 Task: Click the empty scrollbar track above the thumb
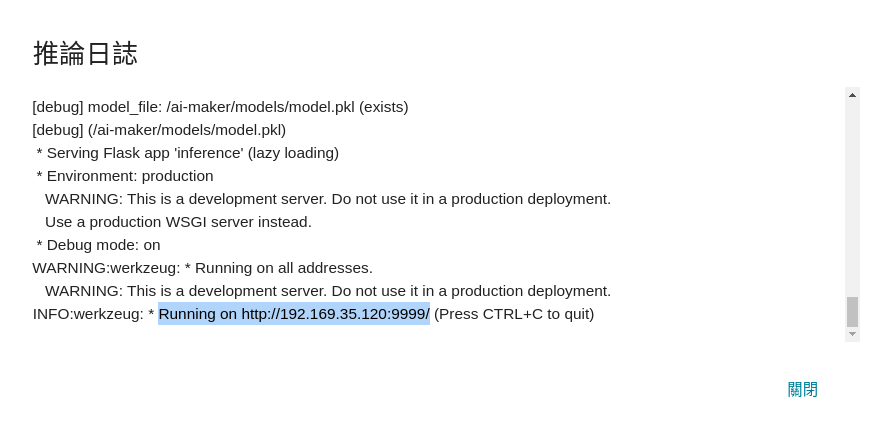[x=852, y=198]
